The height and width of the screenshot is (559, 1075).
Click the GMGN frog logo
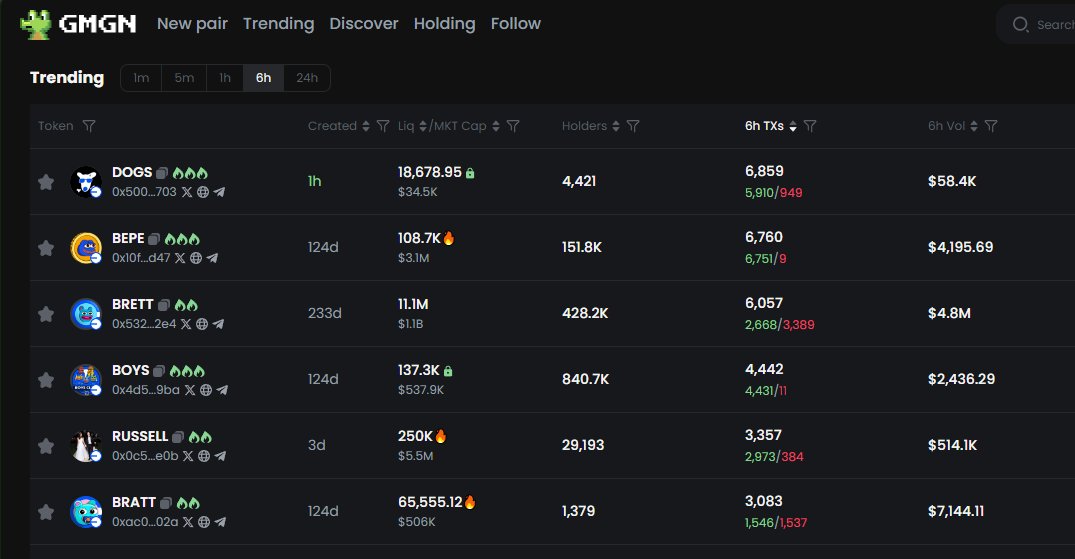(x=36, y=25)
